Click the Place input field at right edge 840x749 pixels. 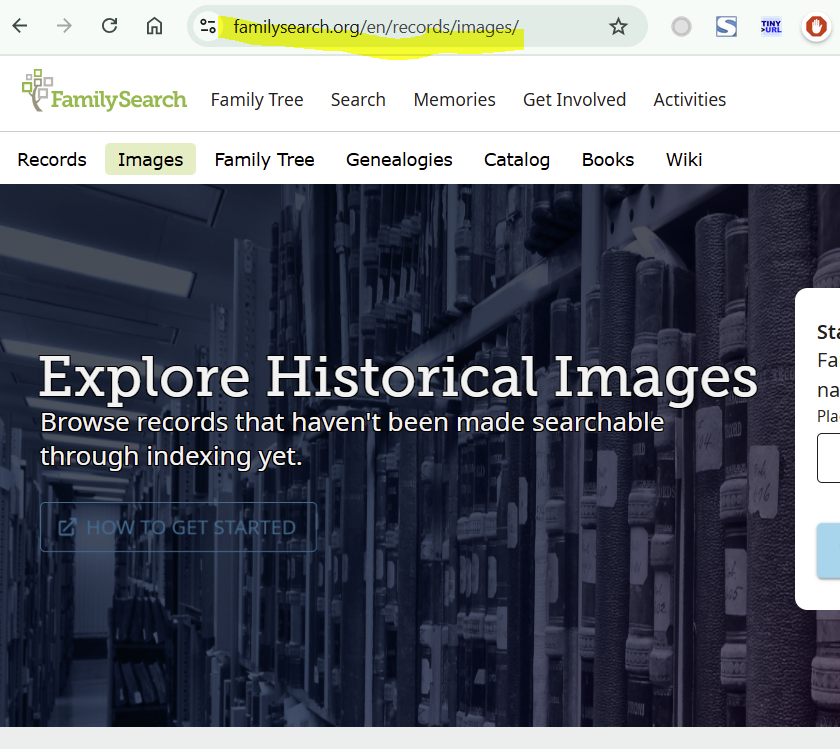828,458
